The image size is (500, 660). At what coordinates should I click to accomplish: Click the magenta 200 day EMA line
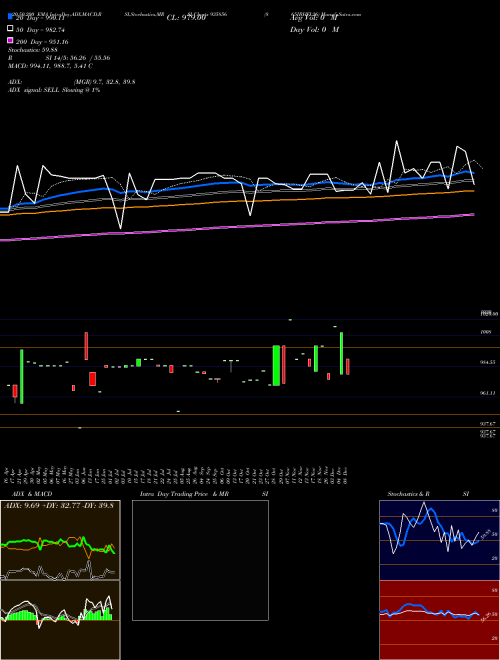[236, 227]
